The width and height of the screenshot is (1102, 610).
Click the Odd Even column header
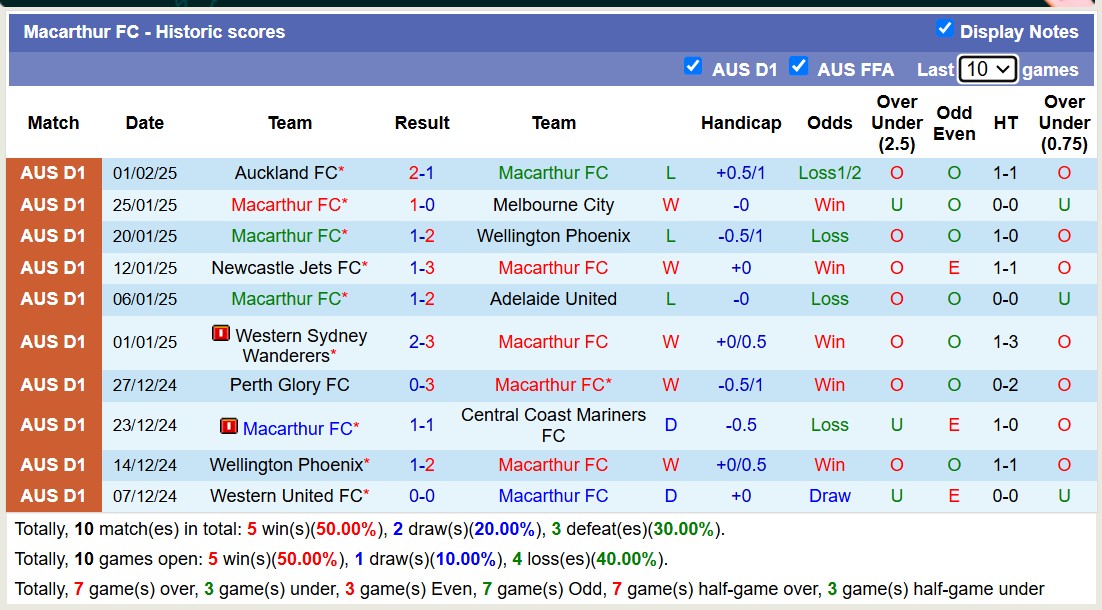(954, 123)
